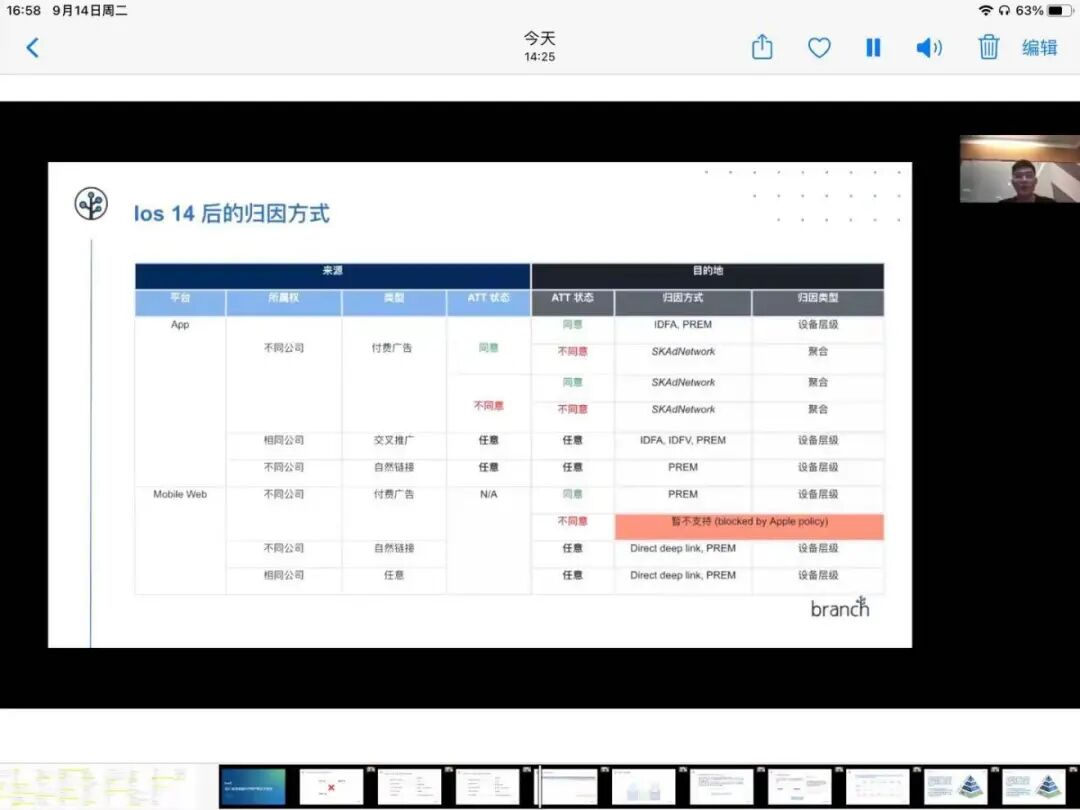Select the first pyramid slide frame in scrubber
This screenshot has height=810, width=1080.
click(955, 787)
